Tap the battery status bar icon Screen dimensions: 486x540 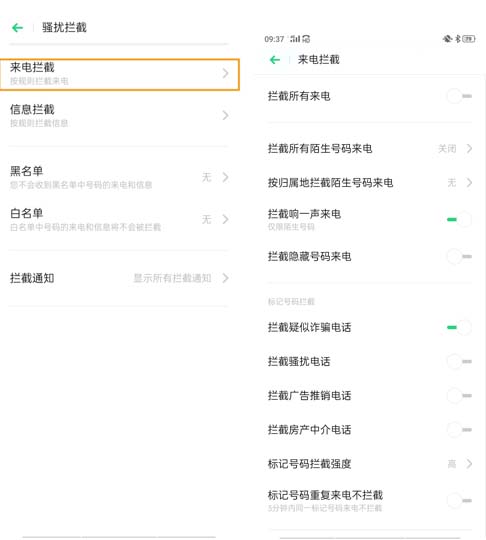pos(469,39)
